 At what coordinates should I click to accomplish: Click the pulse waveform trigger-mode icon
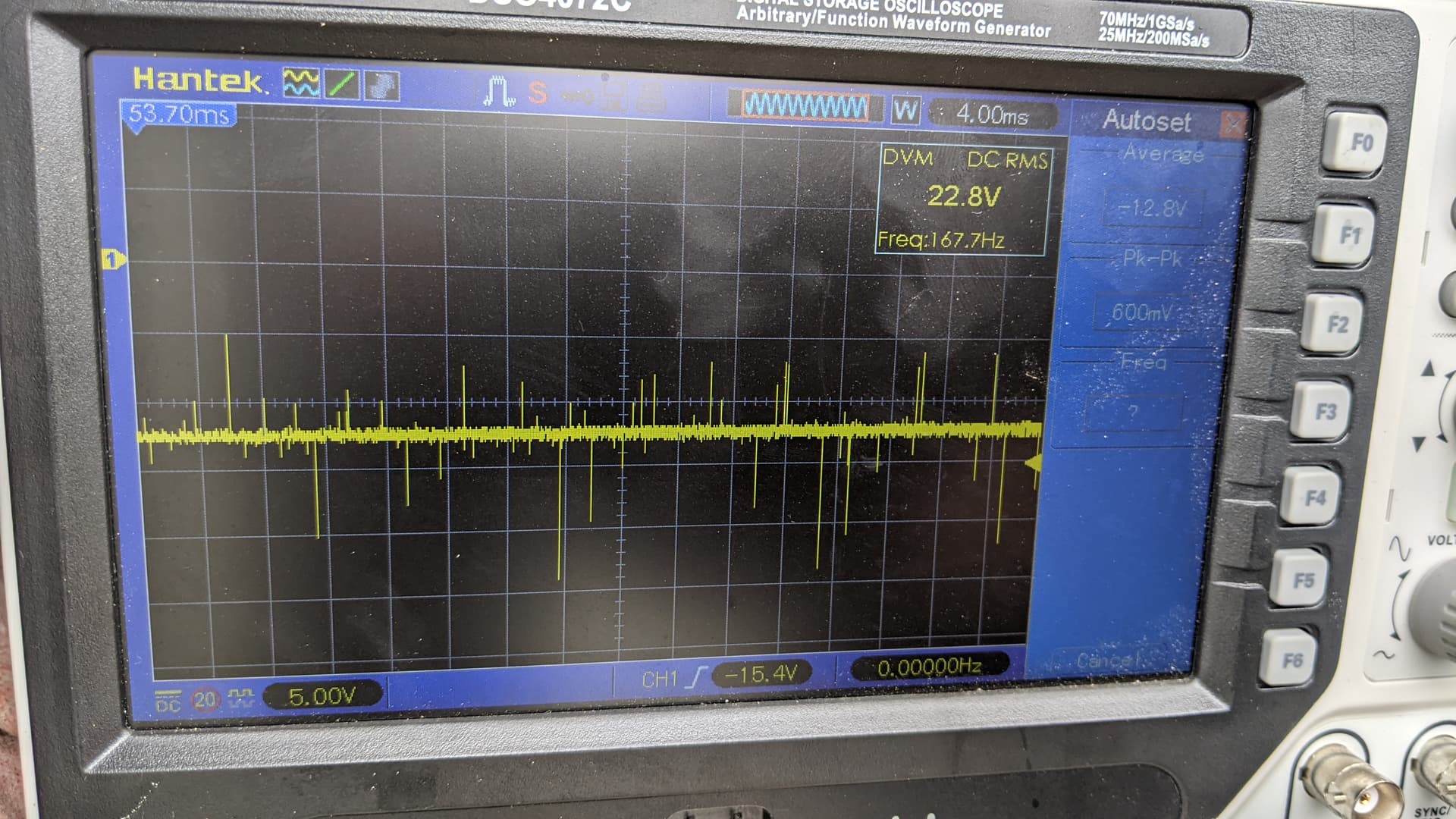point(498,92)
